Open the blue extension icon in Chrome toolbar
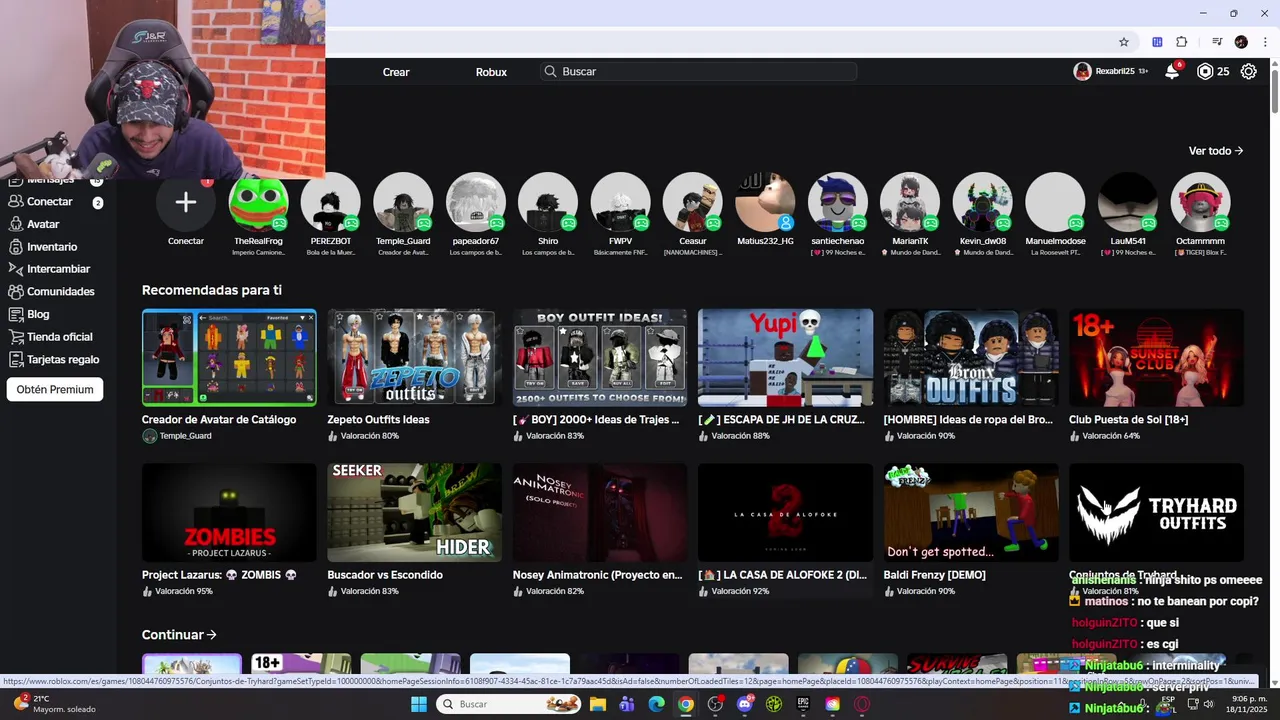Image resolution: width=1280 pixels, height=720 pixels. (x=1157, y=42)
